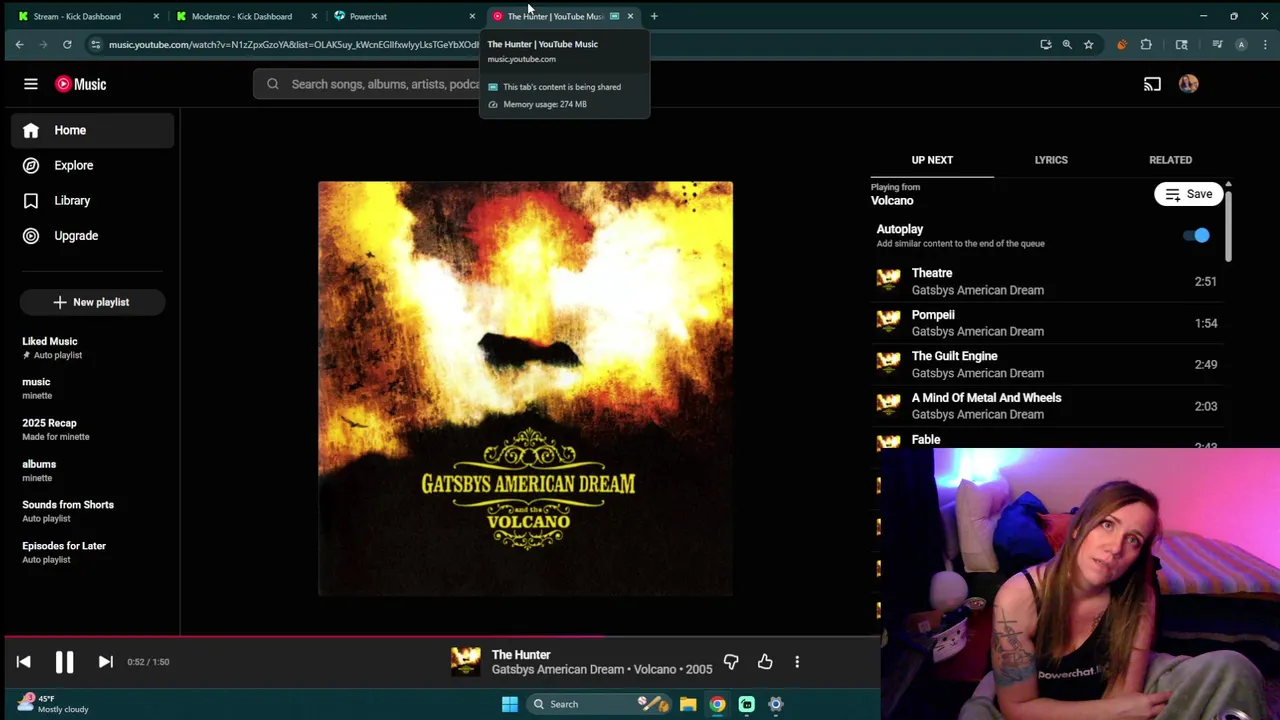Click the Volcano album cover art
This screenshot has height=720, width=1280.
click(525, 388)
